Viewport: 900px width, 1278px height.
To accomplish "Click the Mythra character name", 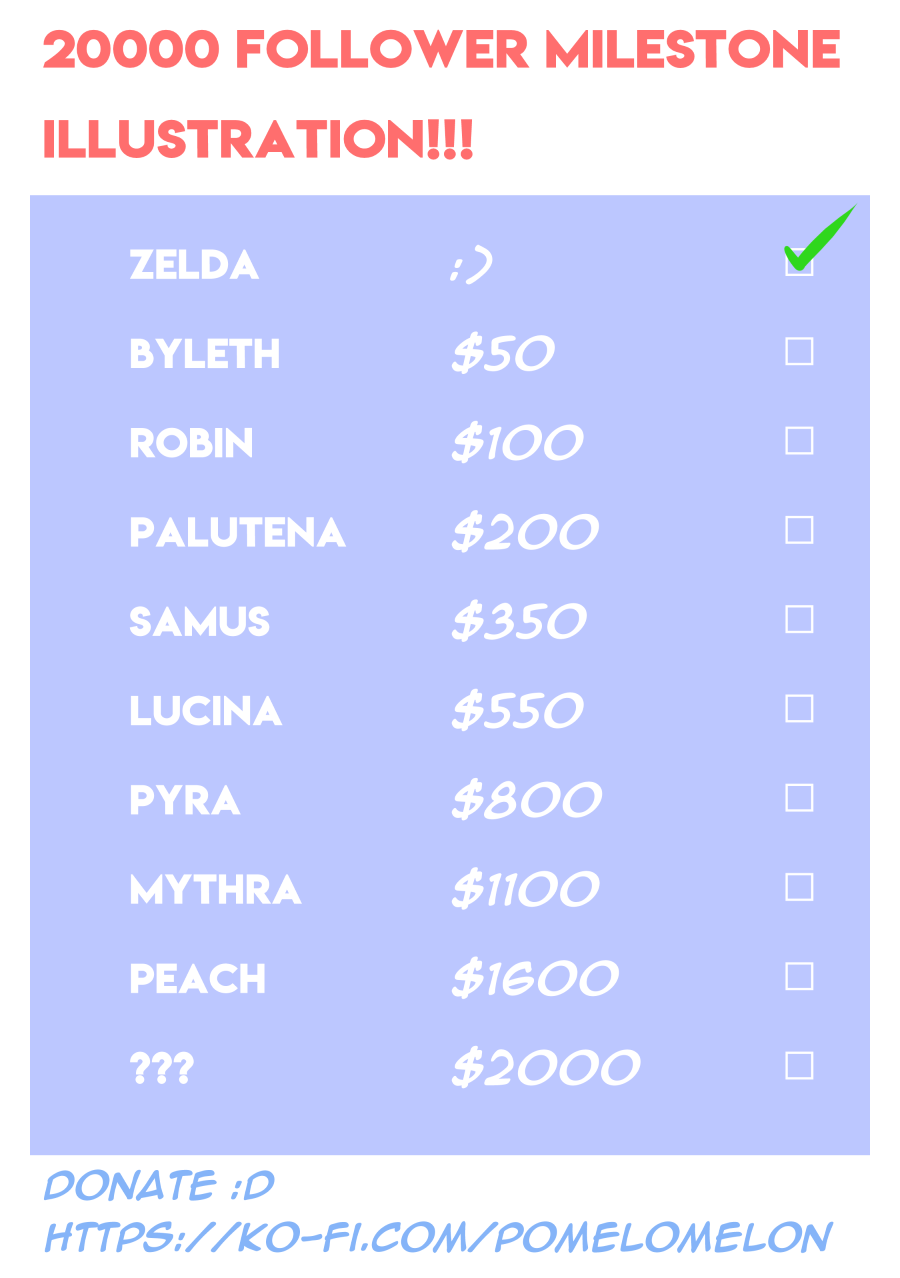I will pyautogui.click(x=215, y=889).
